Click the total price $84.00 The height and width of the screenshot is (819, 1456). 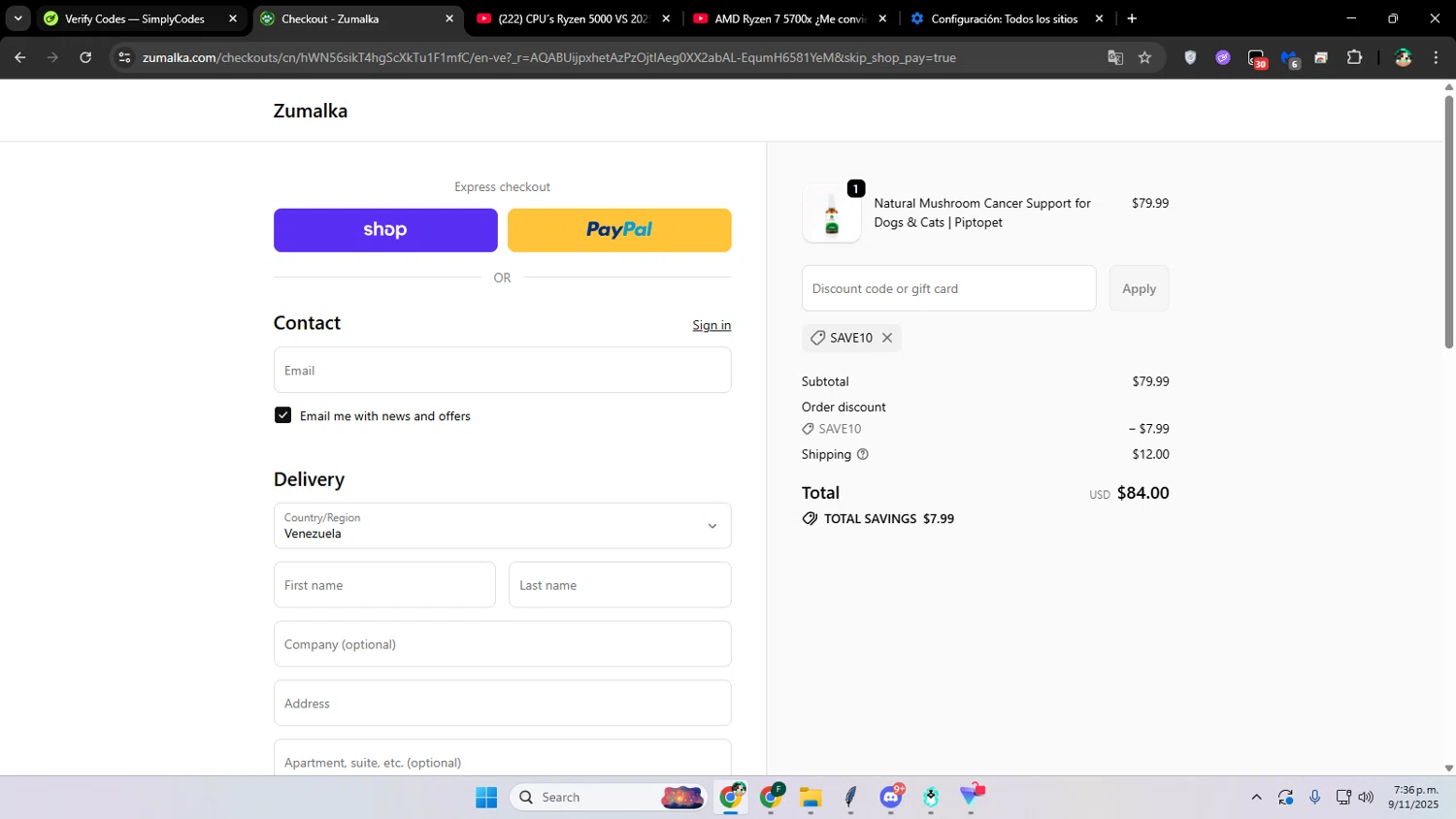tap(1142, 493)
